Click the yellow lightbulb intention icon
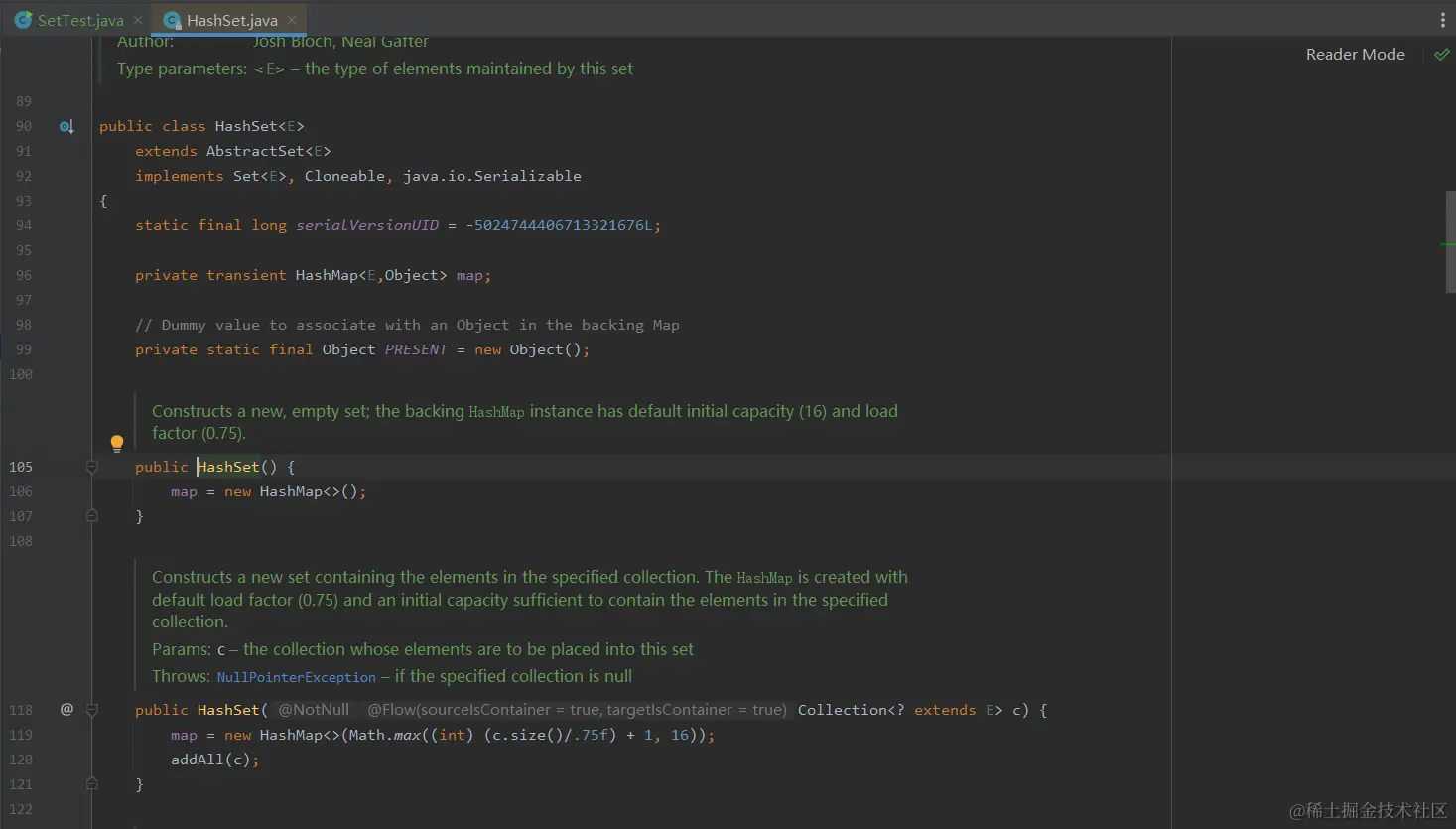The height and width of the screenshot is (829, 1456). pyautogui.click(x=116, y=443)
